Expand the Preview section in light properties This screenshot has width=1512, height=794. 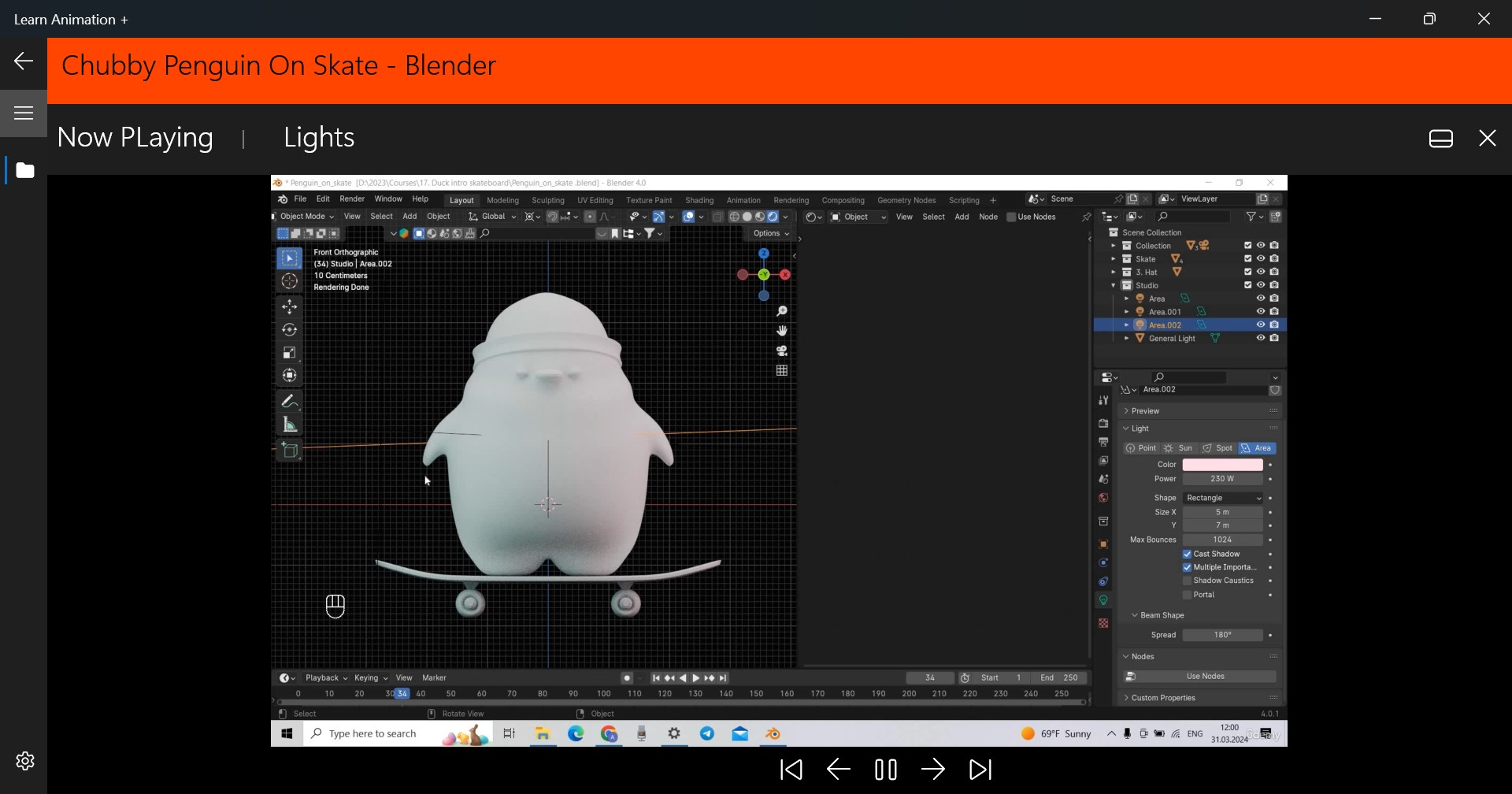pyautogui.click(x=1144, y=410)
